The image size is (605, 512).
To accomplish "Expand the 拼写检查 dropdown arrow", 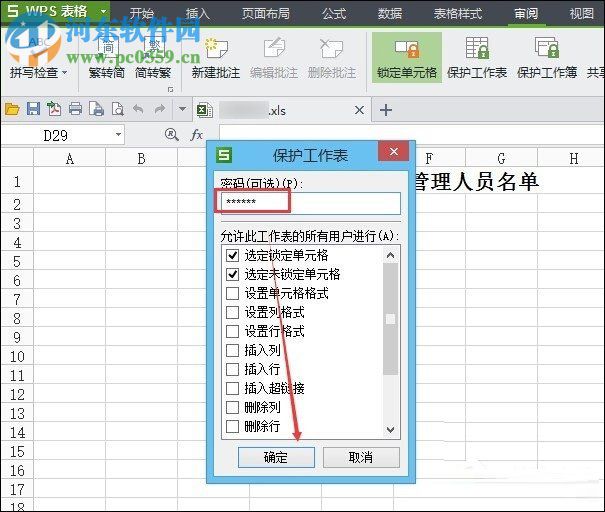I will point(64,72).
